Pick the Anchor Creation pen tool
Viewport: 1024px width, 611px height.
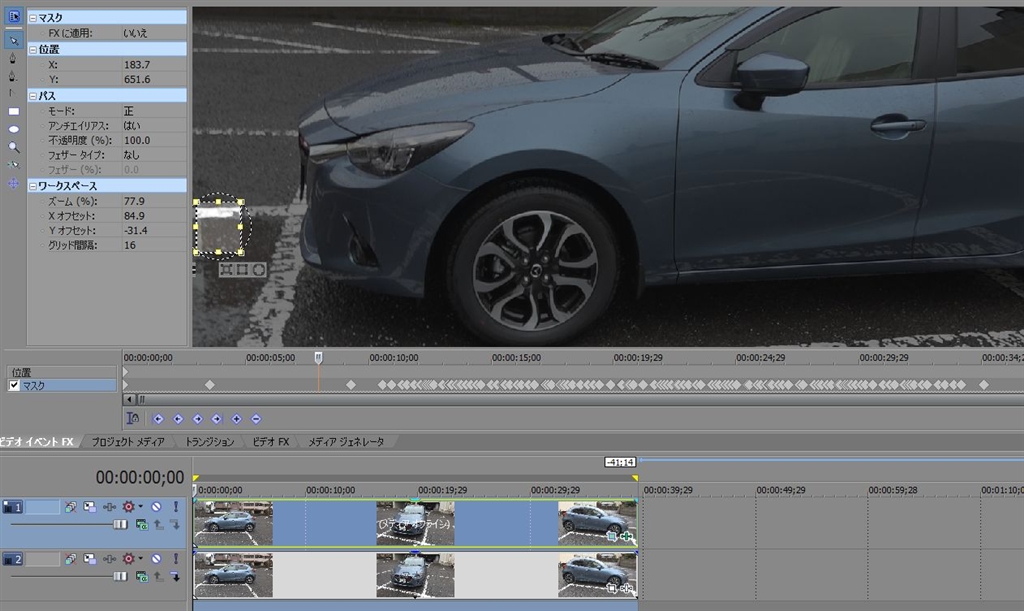[x=13, y=58]
